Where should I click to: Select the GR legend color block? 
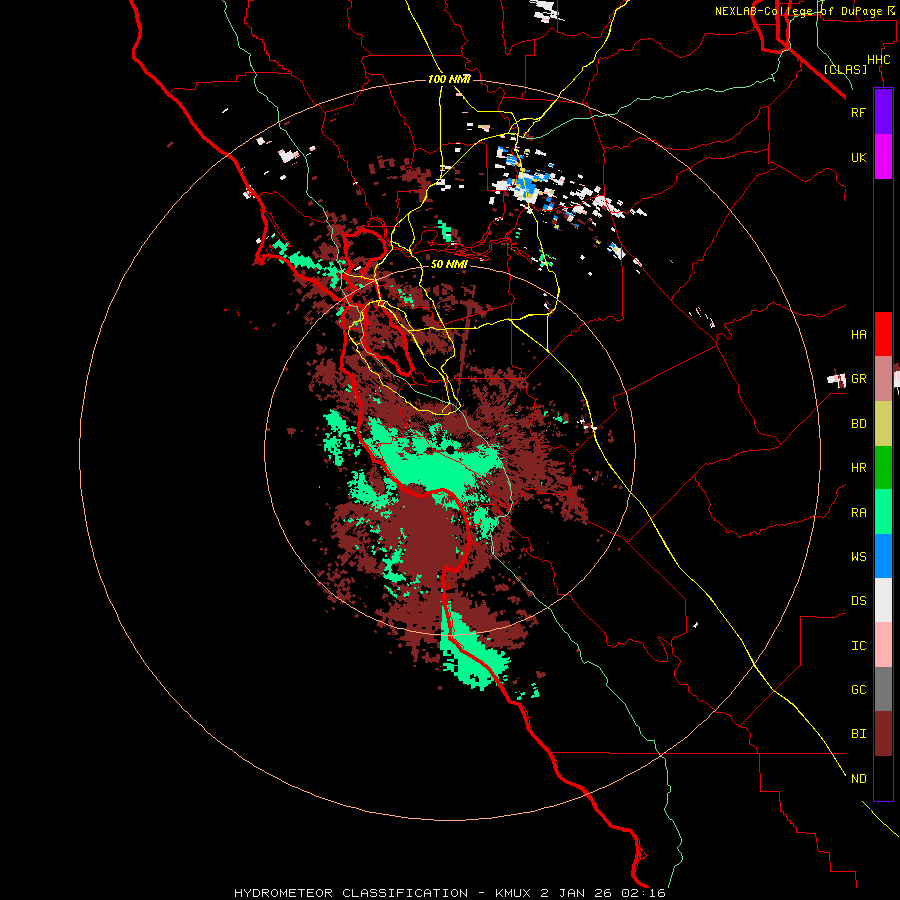tap(883, 379)
